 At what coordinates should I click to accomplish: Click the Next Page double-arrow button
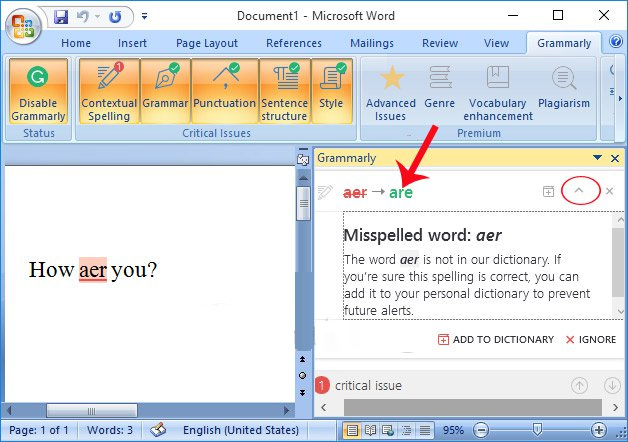302,392
